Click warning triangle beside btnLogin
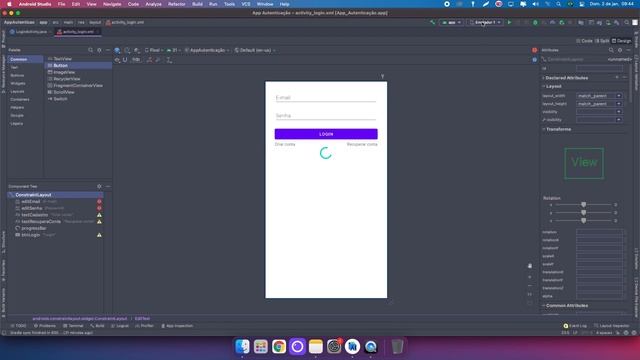The height and width of the screenshot is (360, 640). [x=99, y=235]
